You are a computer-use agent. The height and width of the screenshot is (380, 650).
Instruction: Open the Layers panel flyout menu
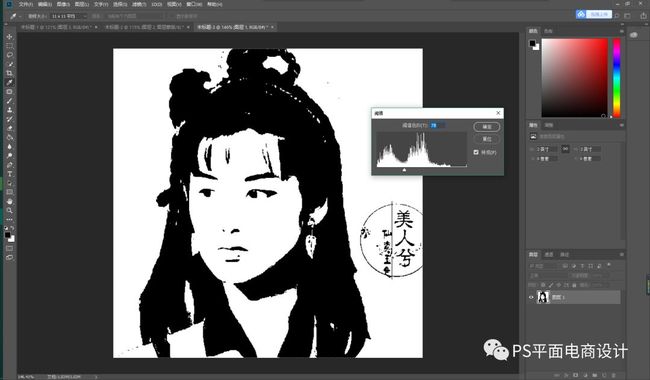pyautogui.click(x=621, y=254)
